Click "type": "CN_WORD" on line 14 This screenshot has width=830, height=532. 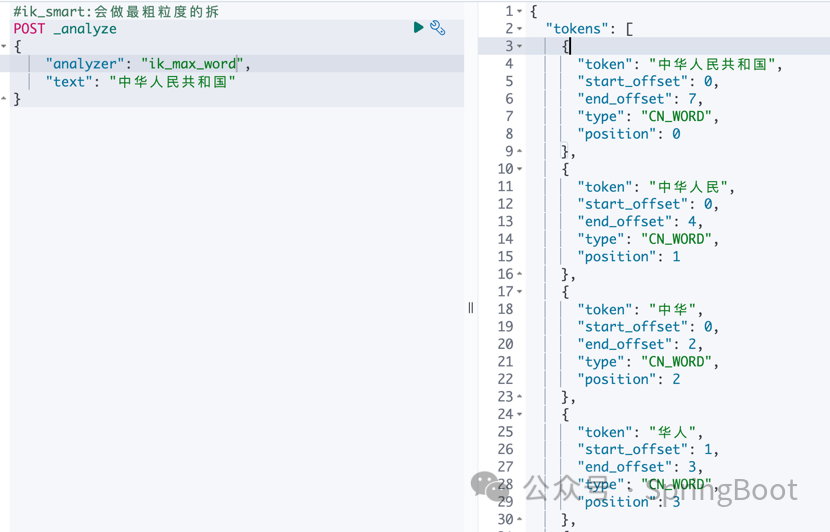point(645,239)
